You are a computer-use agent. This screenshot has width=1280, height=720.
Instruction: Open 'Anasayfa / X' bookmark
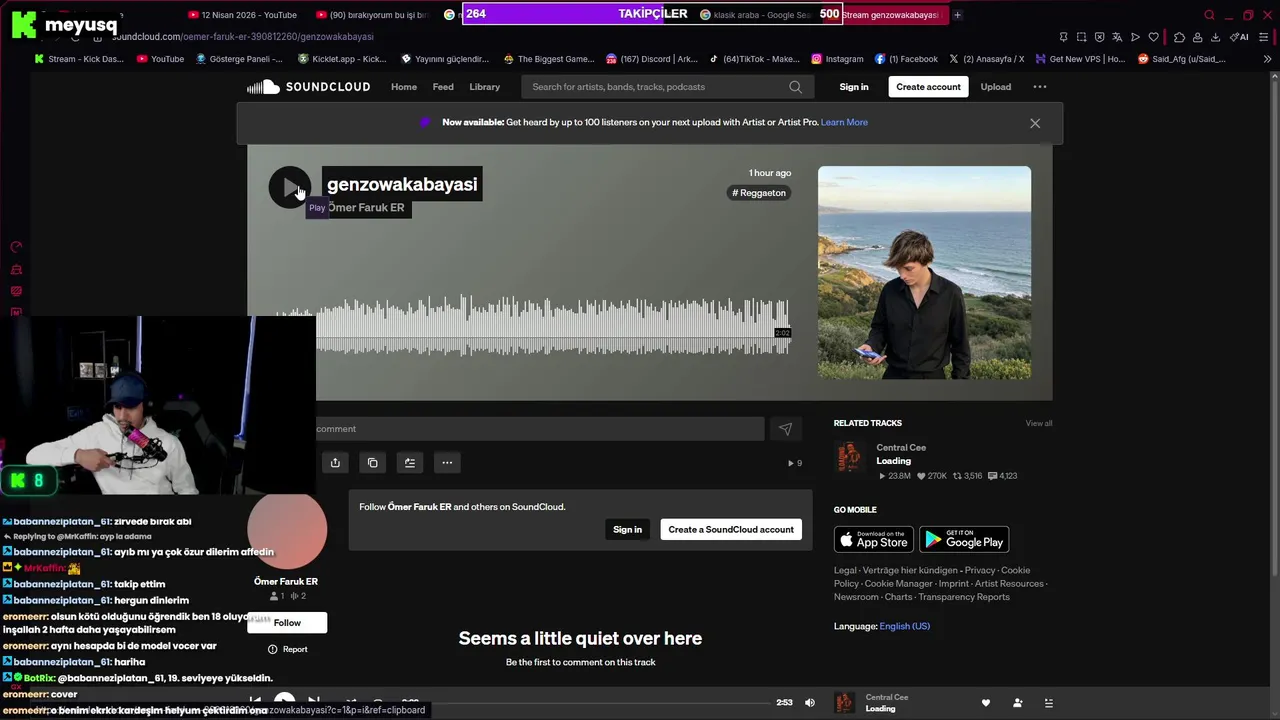[986, 59]
